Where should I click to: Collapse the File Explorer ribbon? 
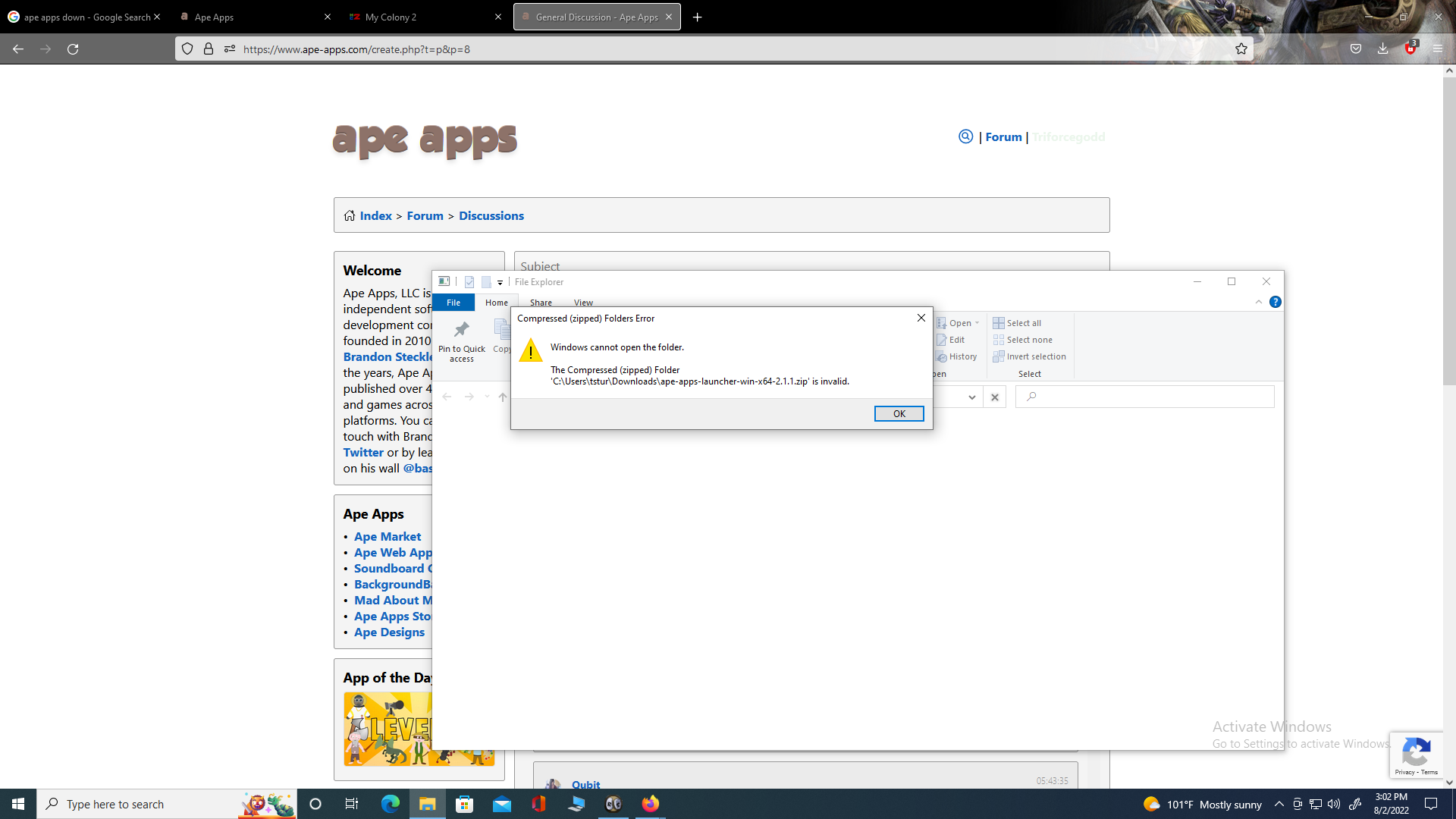pos(1259,302)
